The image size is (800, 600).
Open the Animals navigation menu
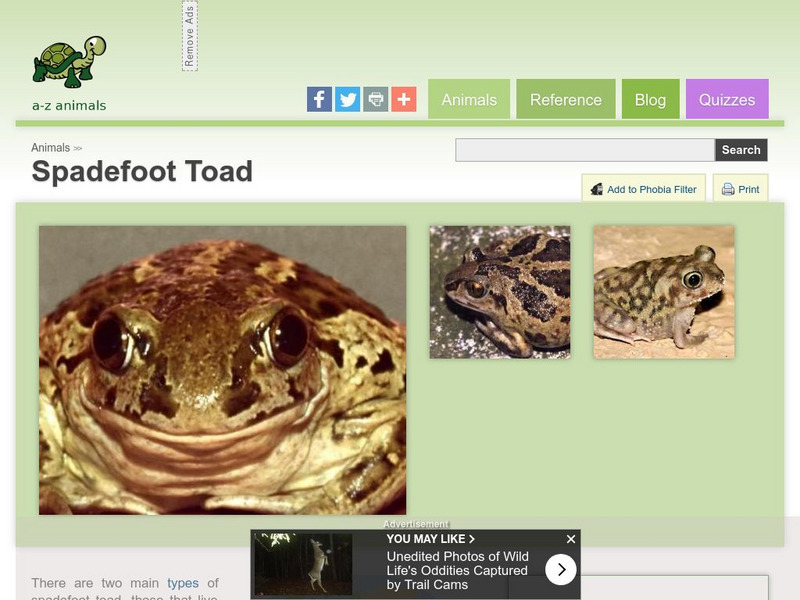point(470,99)
